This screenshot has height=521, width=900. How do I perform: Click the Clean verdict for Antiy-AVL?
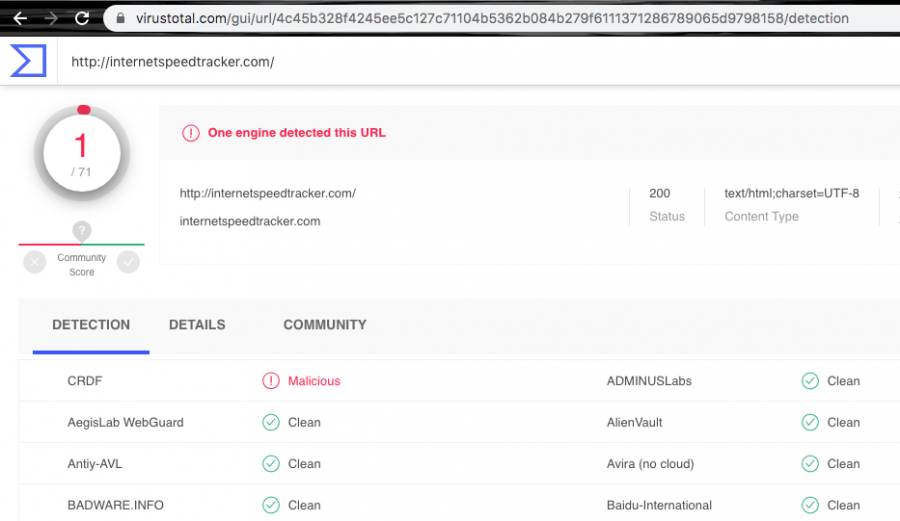coord(304,464)
